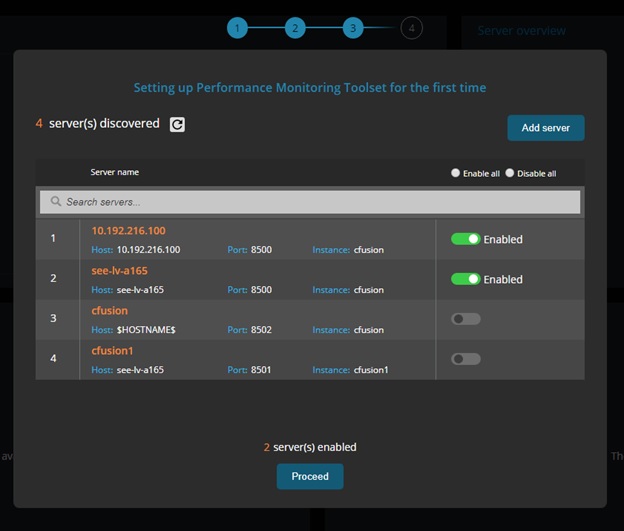Open the 10.192.216.100 server name link
Viewport: 624px width, 531px height.
tap(128, 231)
